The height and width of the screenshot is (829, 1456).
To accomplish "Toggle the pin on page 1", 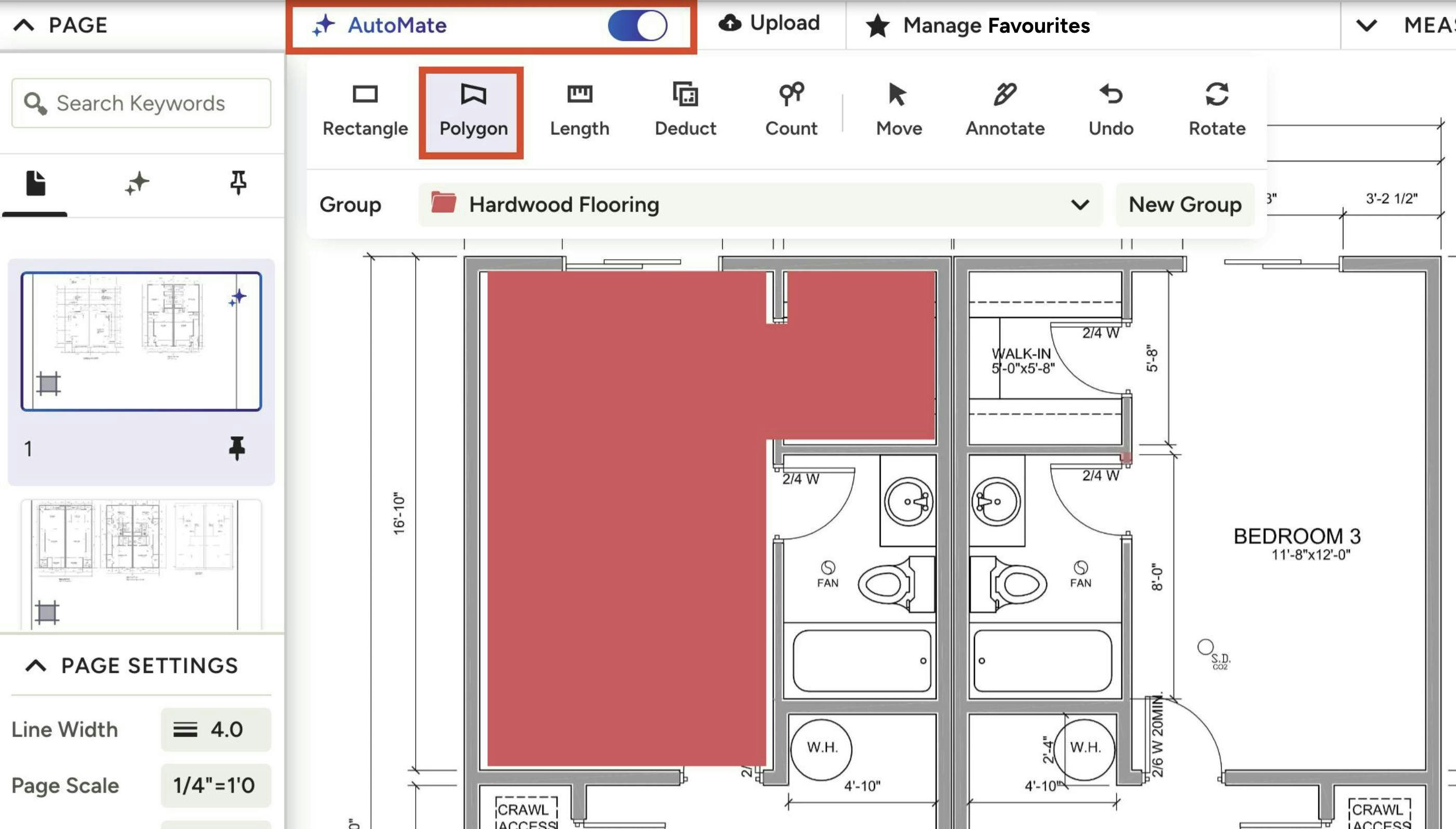I will coord(237,448).
